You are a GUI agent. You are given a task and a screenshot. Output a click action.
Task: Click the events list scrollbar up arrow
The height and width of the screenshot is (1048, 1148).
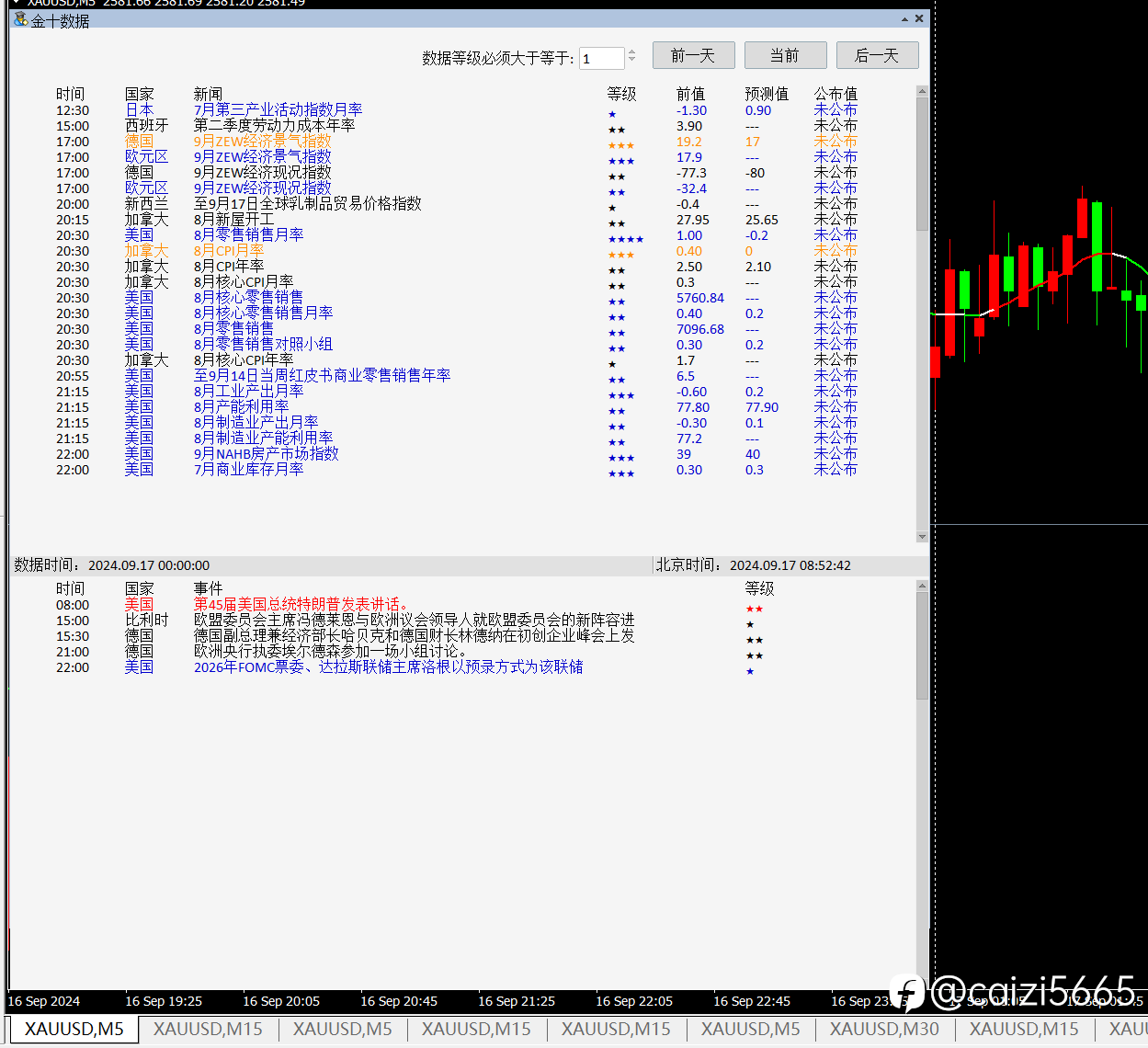[x=922, y=586]
